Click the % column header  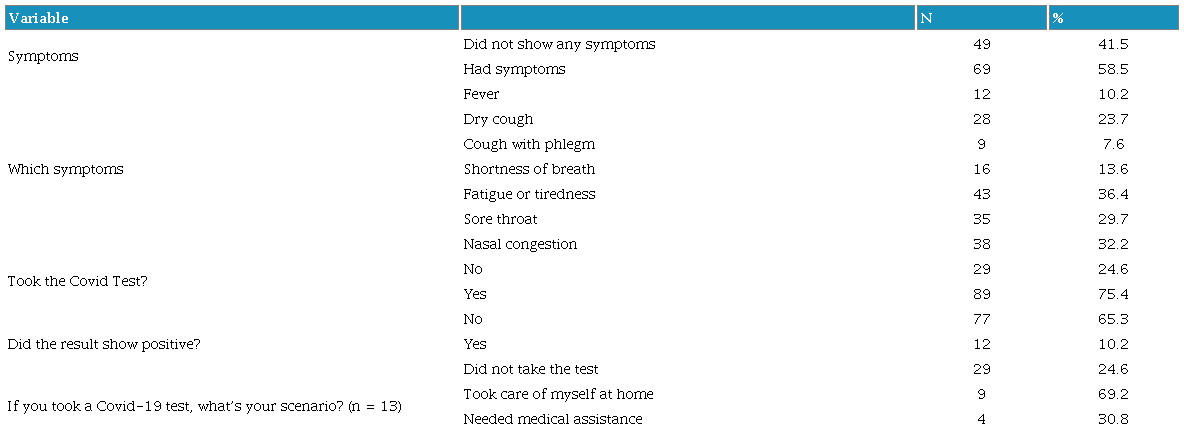[x=1057, y=18]
